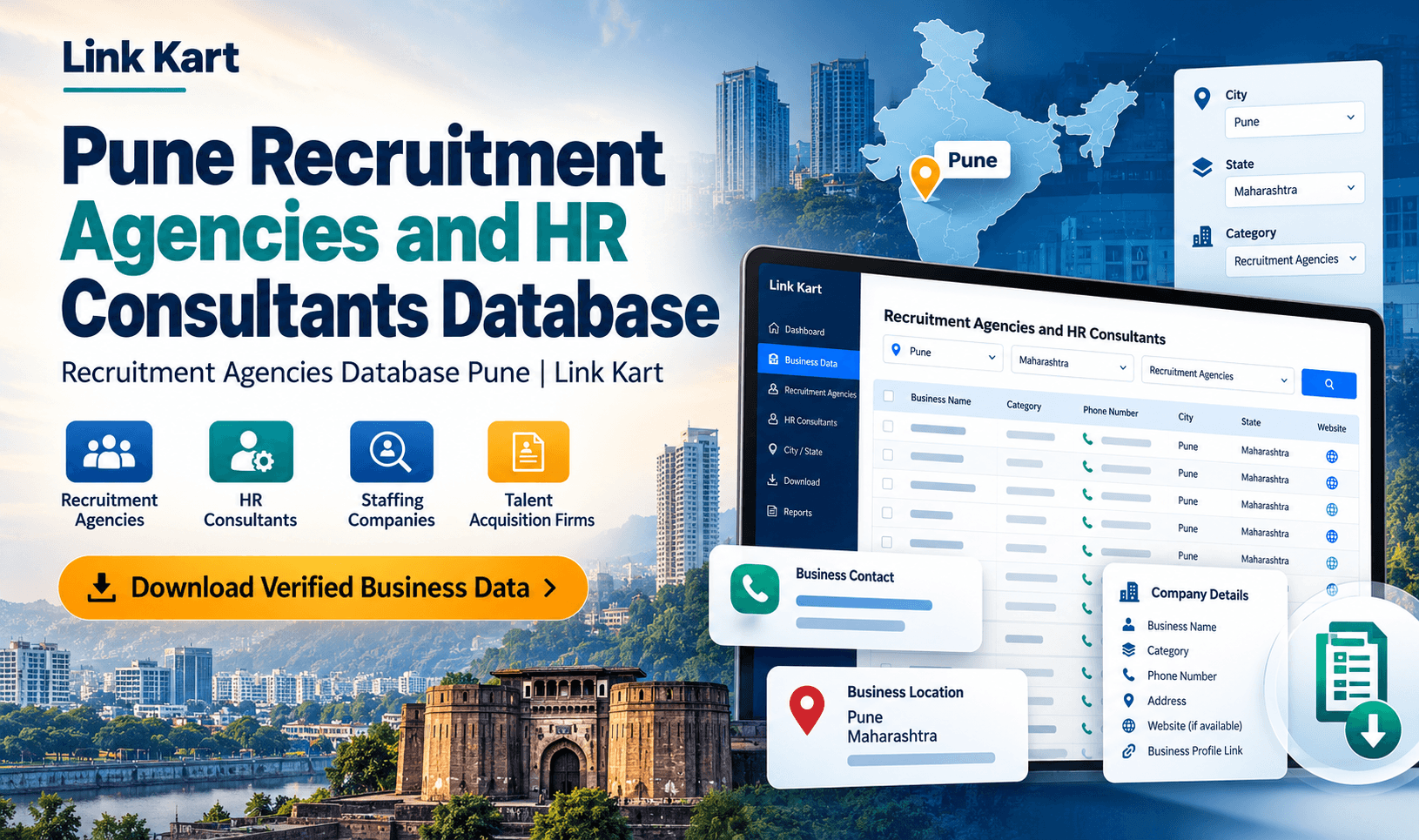Click the Phone Number column header
Screen dimensions: 1419x840
(1110, 411)
